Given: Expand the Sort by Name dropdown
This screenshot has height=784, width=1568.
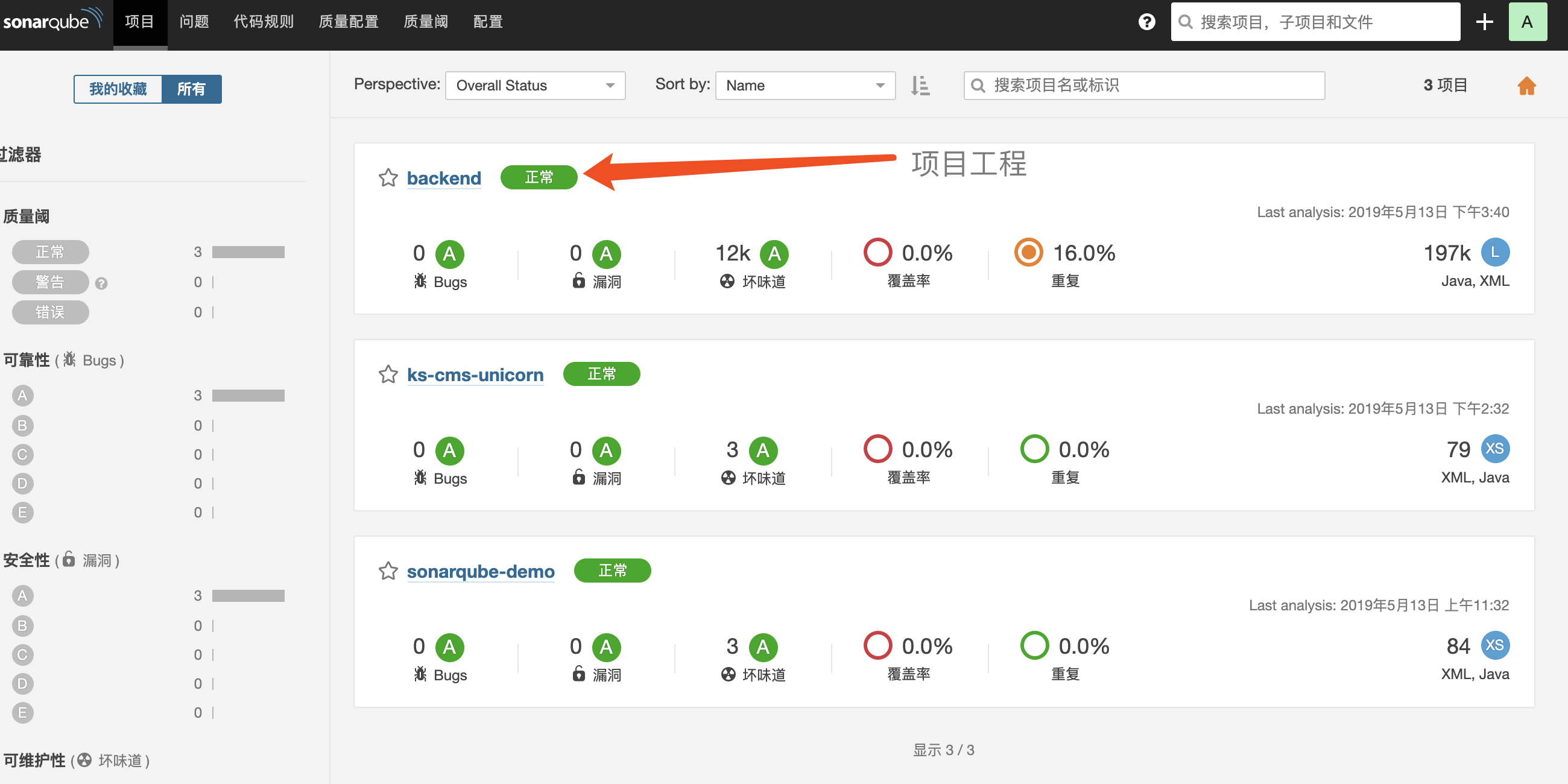Looking at the screenshot, I should pos(805,86).
